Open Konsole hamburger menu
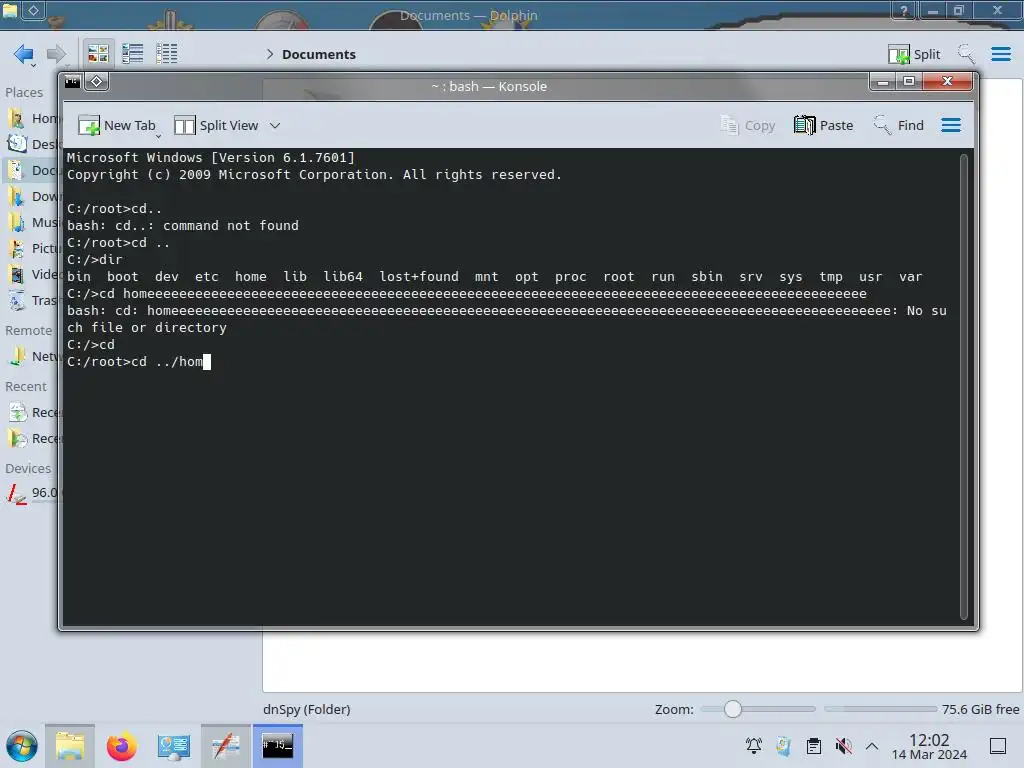 (x=951, y=125)
